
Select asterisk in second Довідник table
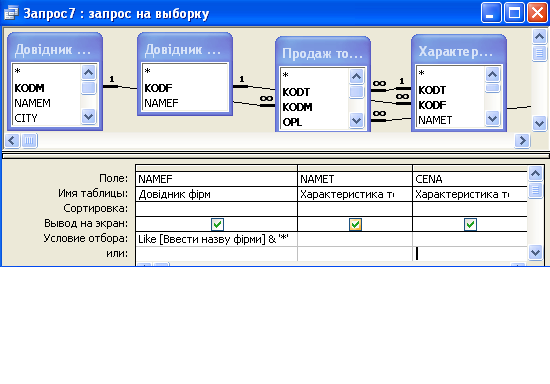pyautogui.click(x=148, y=72)
